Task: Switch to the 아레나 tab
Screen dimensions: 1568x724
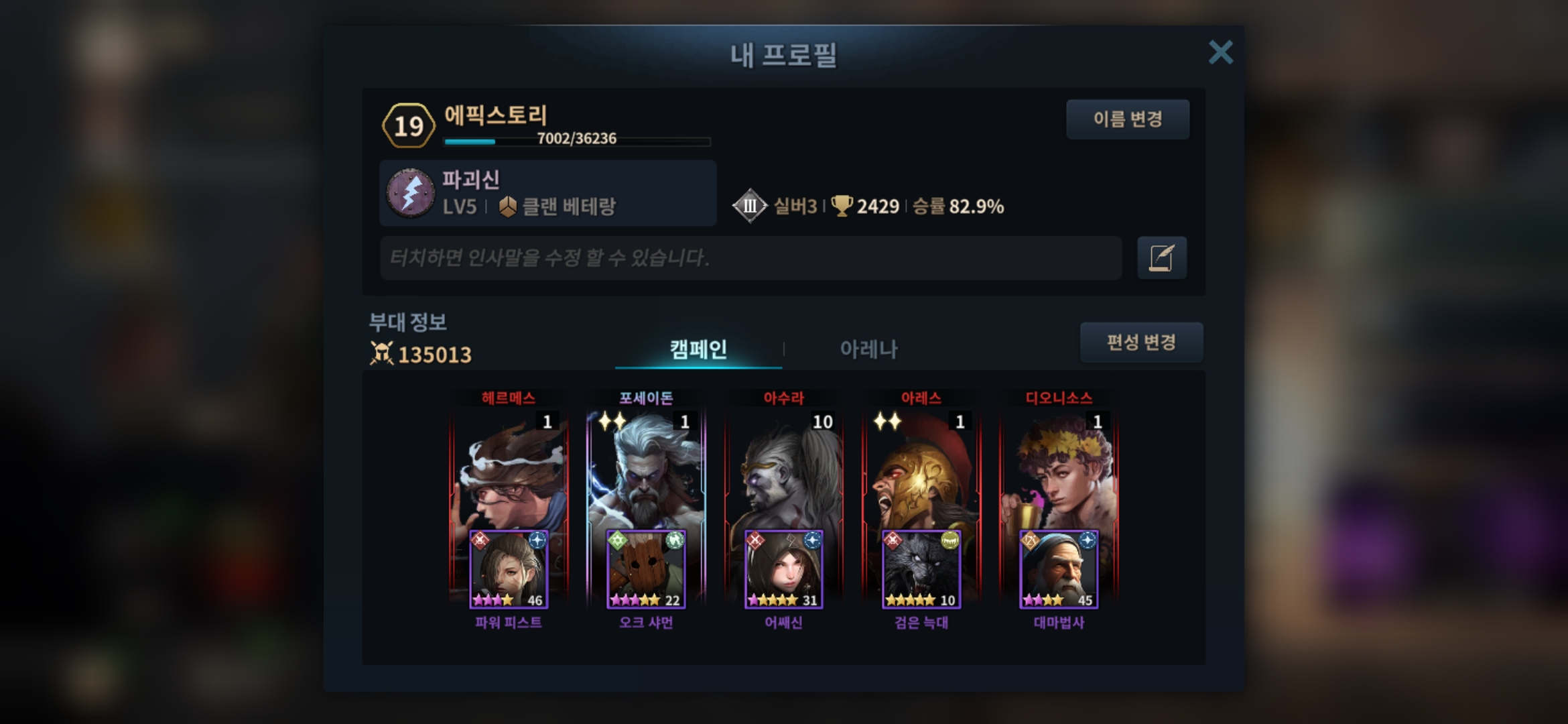Action: [x=868, y=349]
